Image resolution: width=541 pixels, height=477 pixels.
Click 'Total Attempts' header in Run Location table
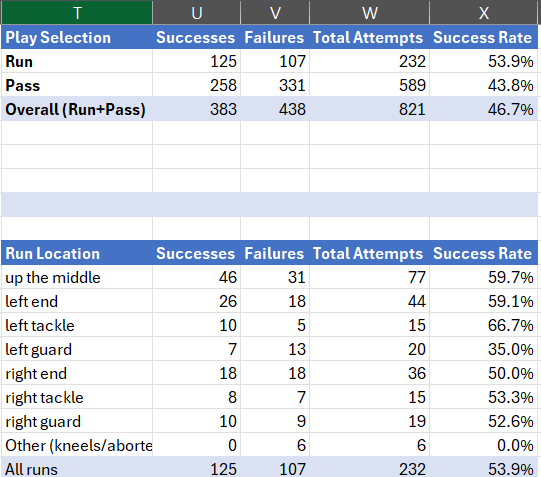pyautogui.click(x=370, y=253)
